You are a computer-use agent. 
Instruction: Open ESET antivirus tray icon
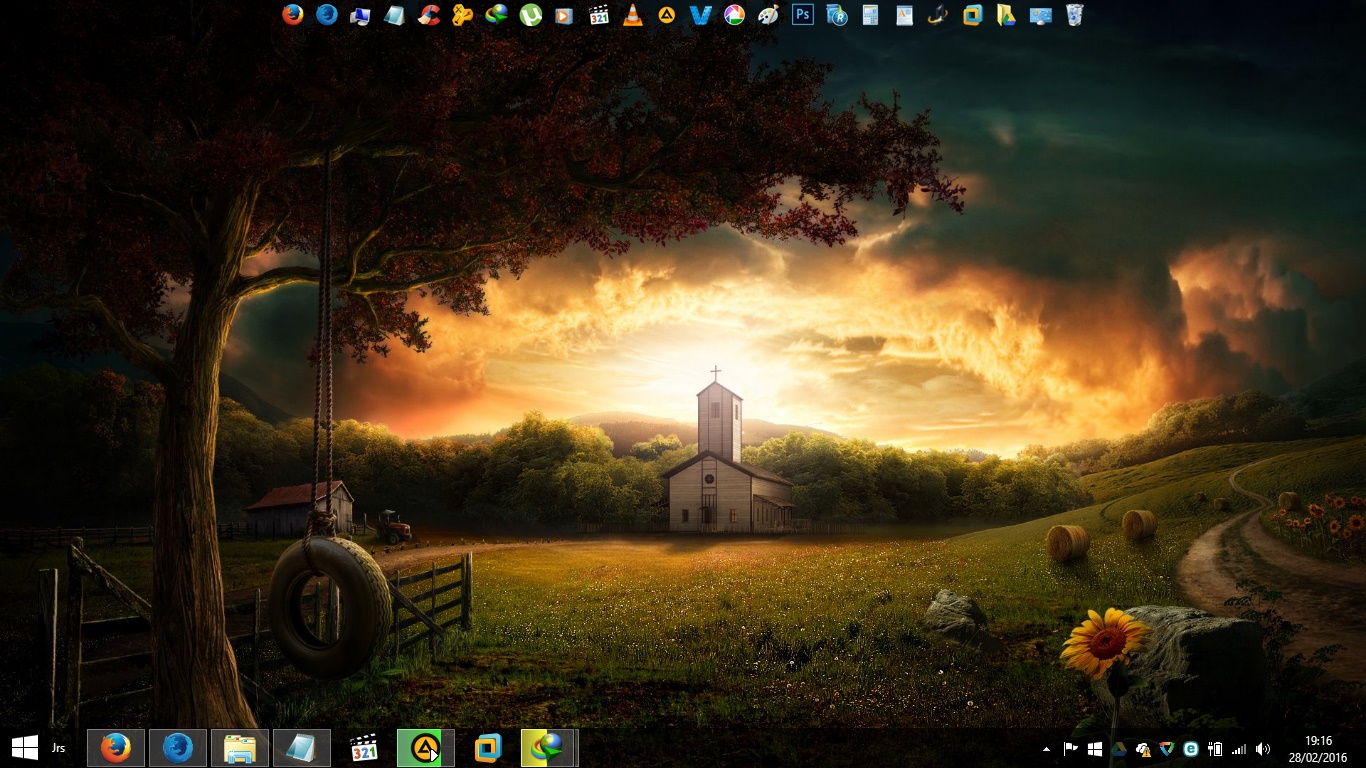coord(1191,749)
